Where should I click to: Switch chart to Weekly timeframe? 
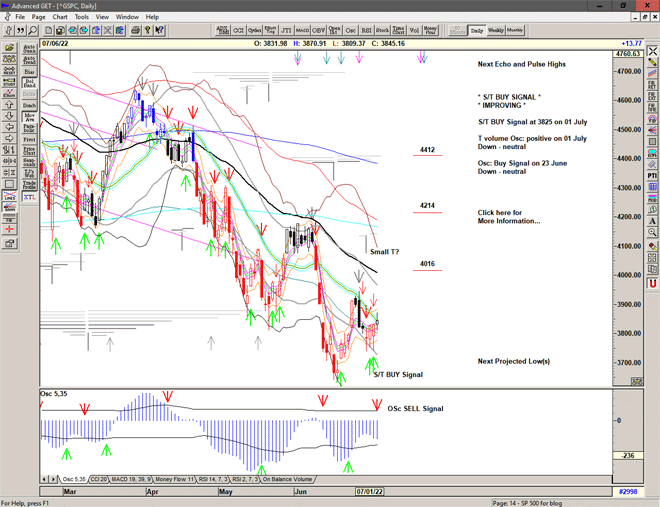click(x=495, y=31)
